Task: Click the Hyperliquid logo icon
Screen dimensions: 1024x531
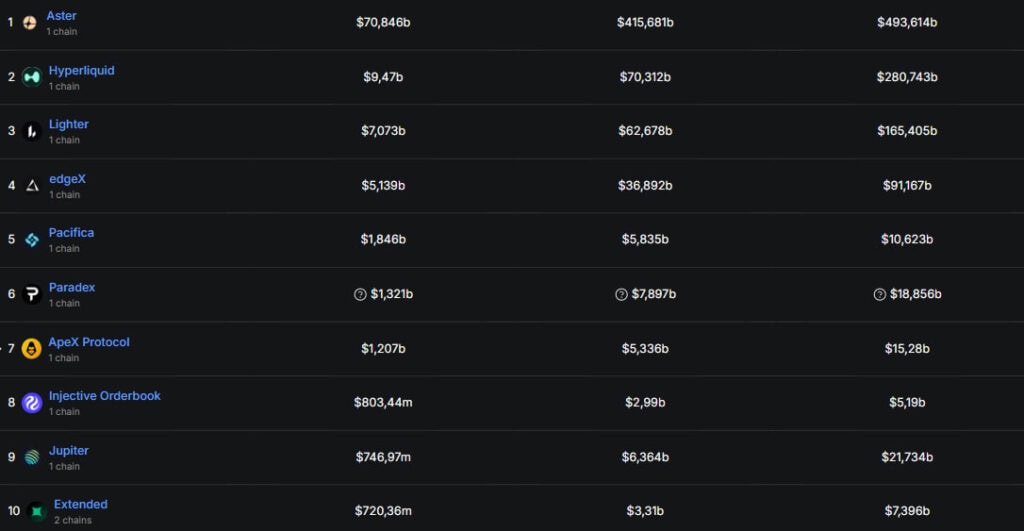Action: click(x=31, y=77)
